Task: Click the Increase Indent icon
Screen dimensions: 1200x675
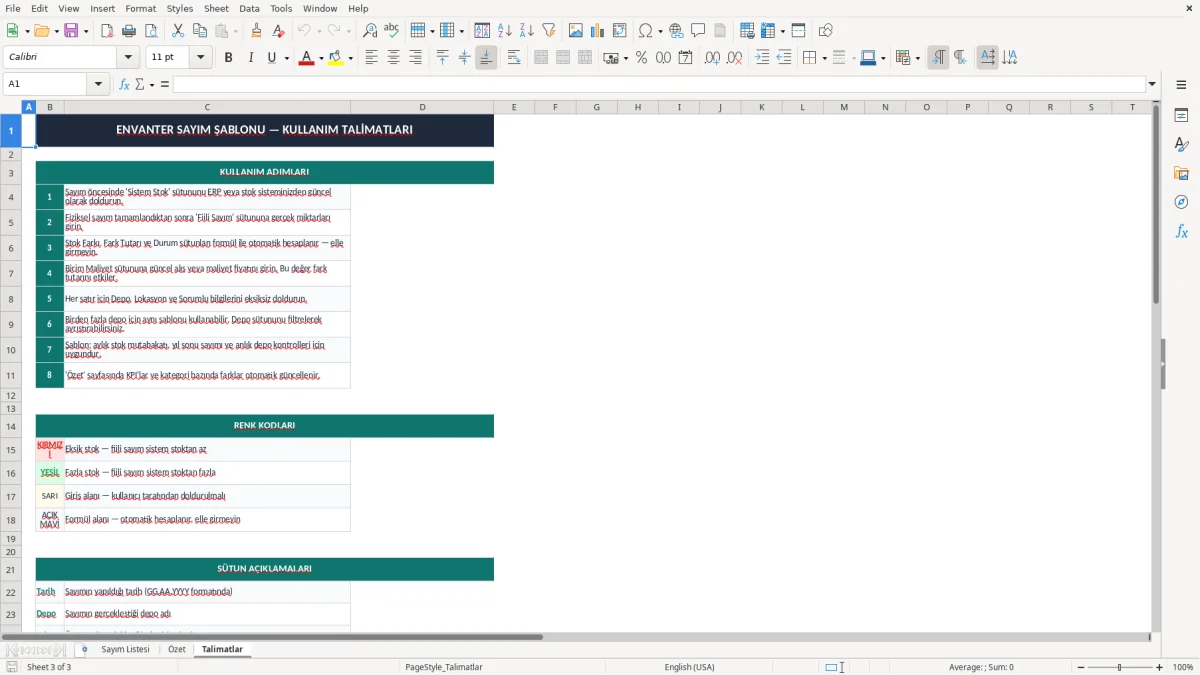Action: click(762, 58)
